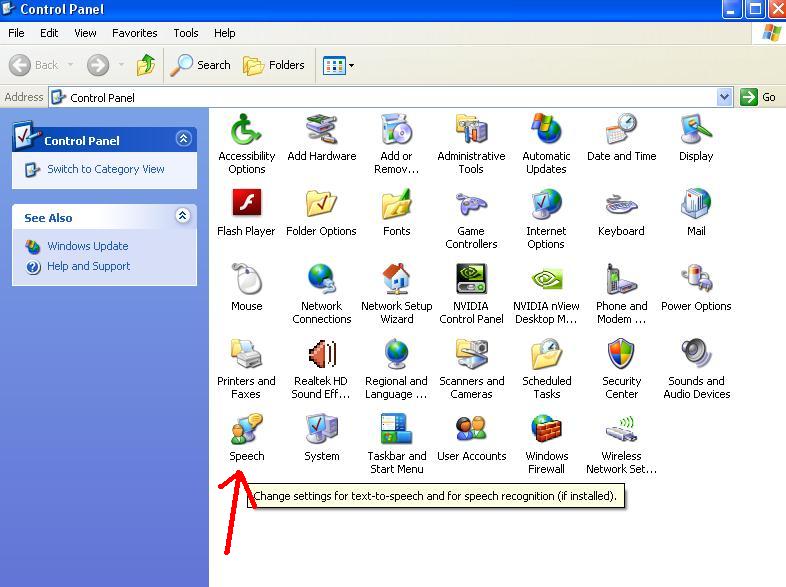Open the System properties icon

[321, 429]
